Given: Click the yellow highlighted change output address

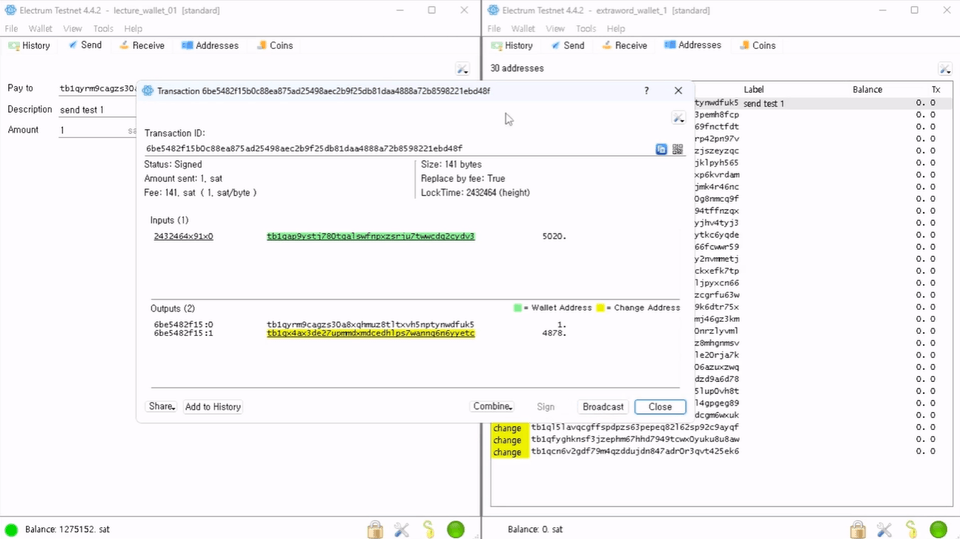Looking at the screenshot, I should coord(370,334).
